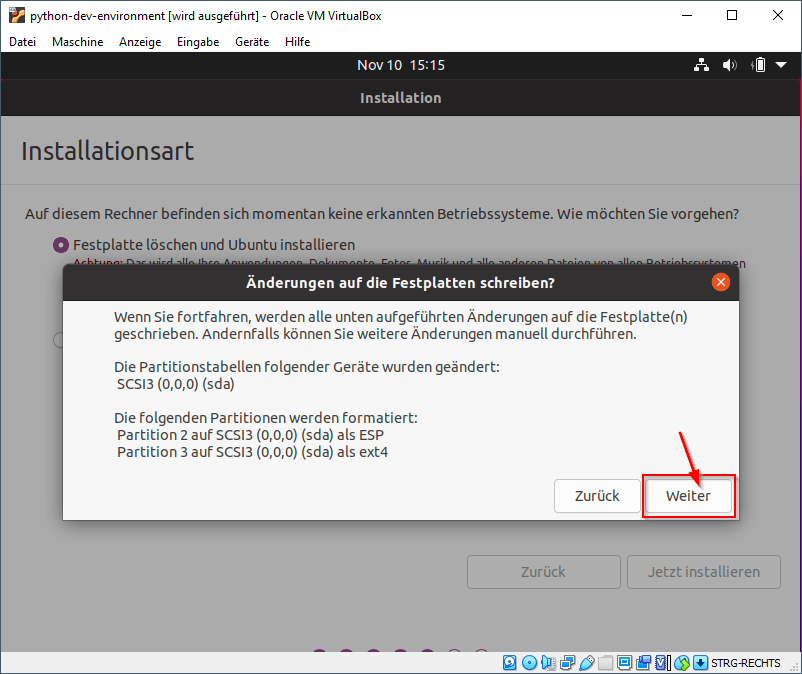Click an installer progress dot at the bottom

tap(318, 650)
